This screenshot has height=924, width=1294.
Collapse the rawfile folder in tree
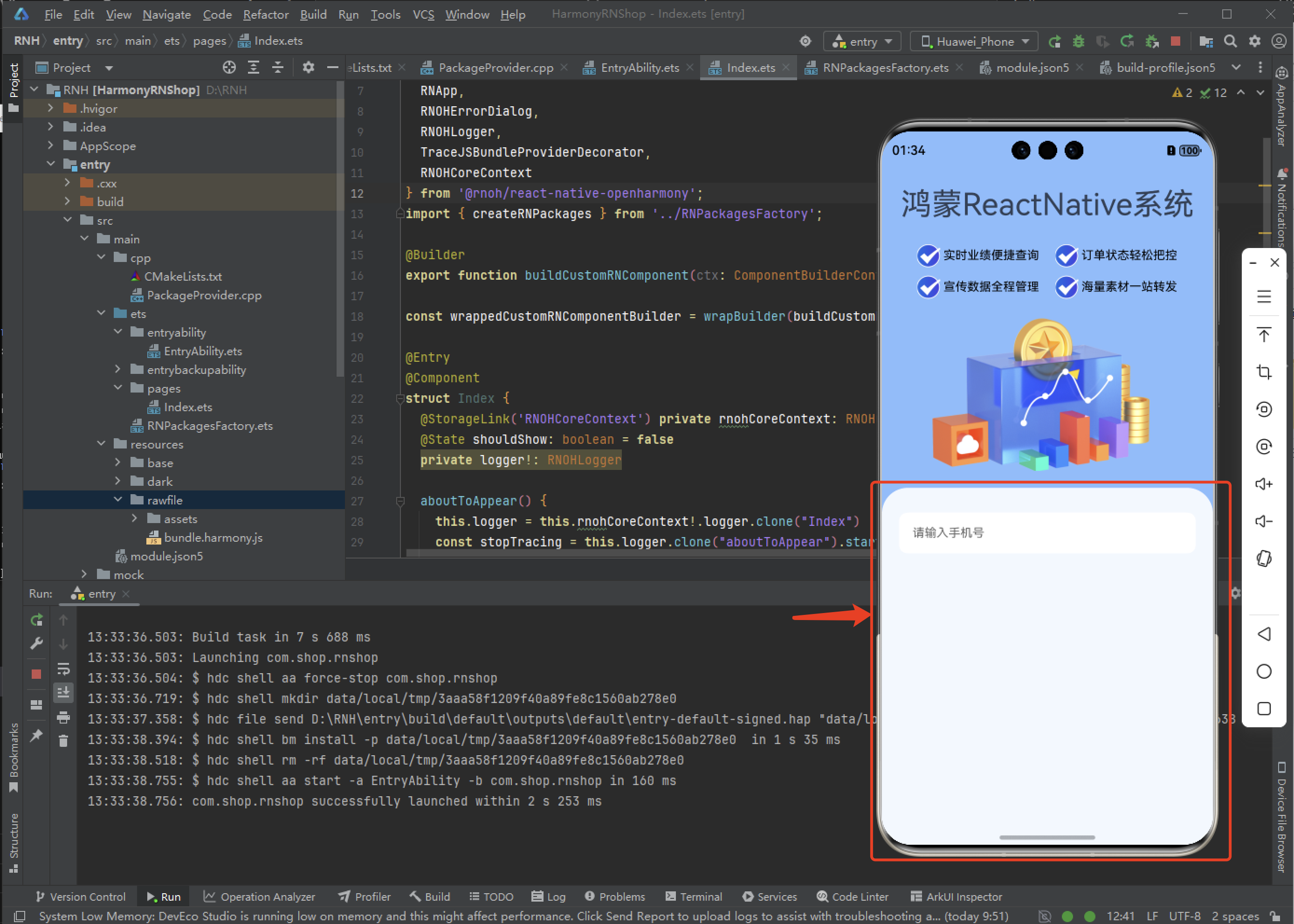(x=118, y=500)
